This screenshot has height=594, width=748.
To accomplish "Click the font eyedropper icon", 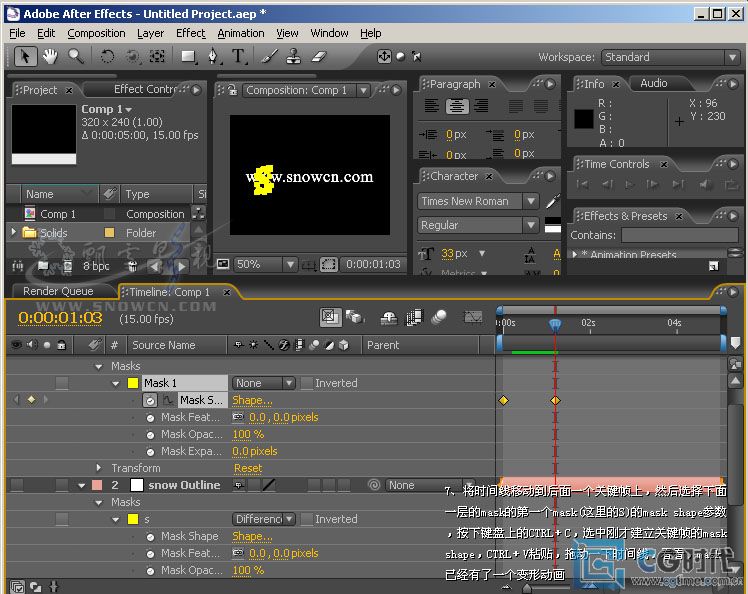I will (552, 201).
